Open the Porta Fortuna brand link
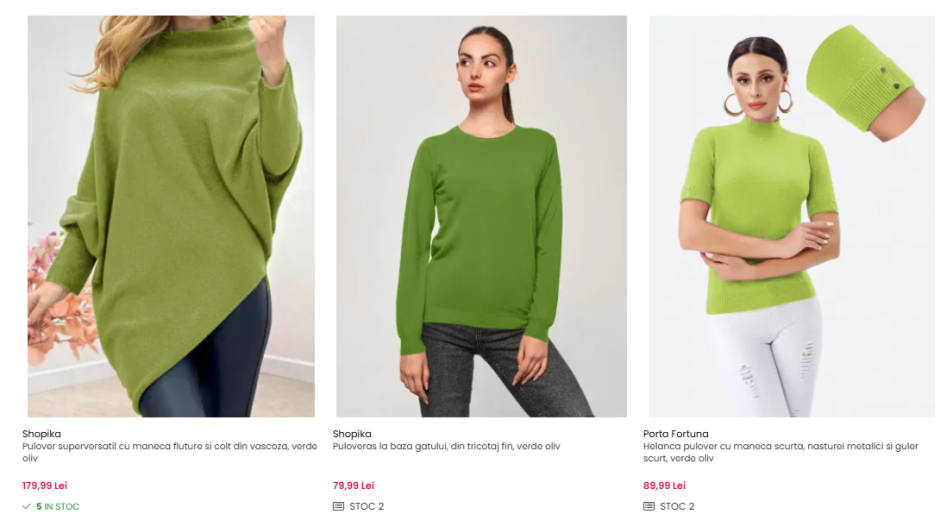The width and height of the screenshot is (940, 514). click(676, 434)
